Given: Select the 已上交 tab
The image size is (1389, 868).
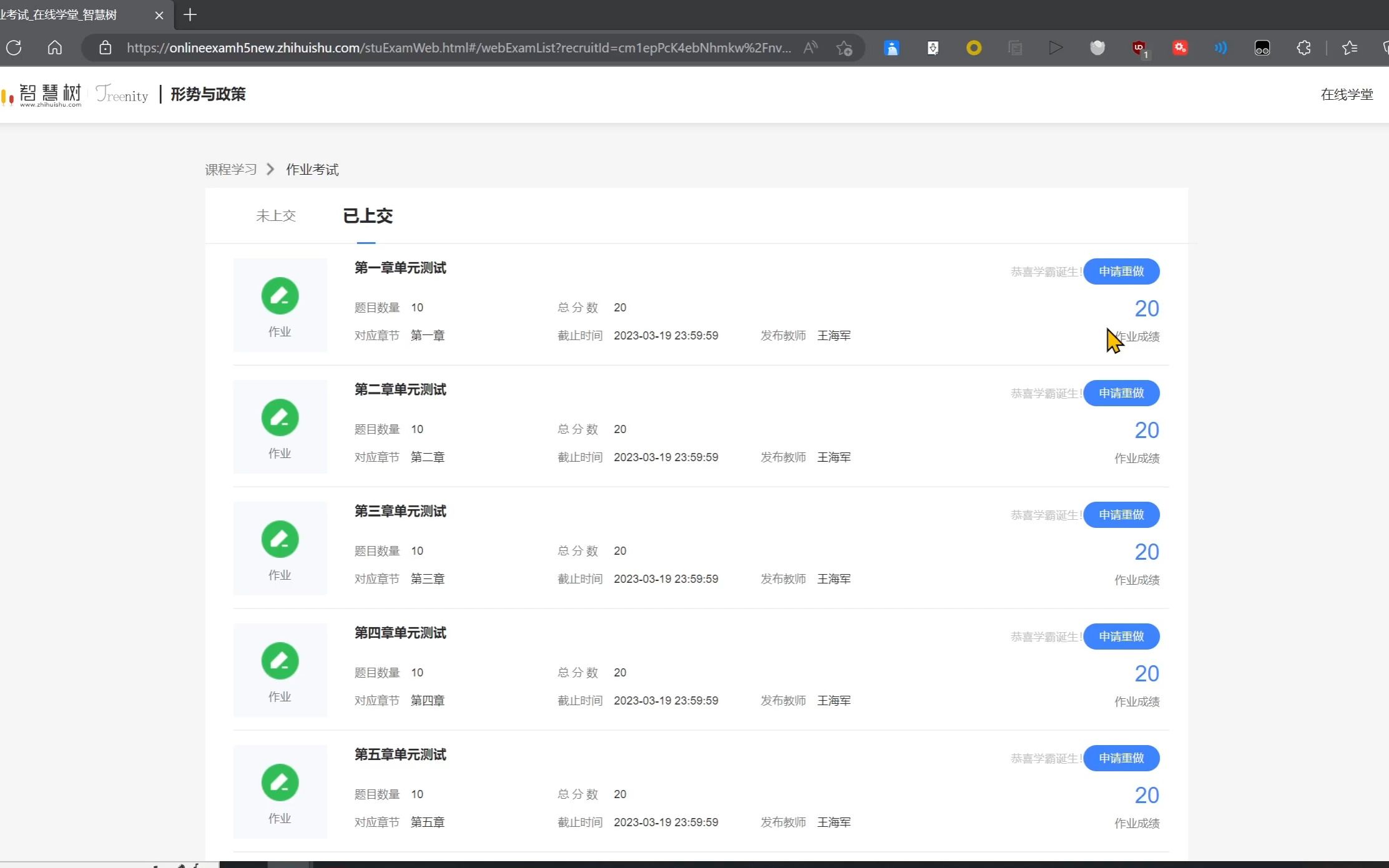Looking at the screenshot, I should coord(367,216).
